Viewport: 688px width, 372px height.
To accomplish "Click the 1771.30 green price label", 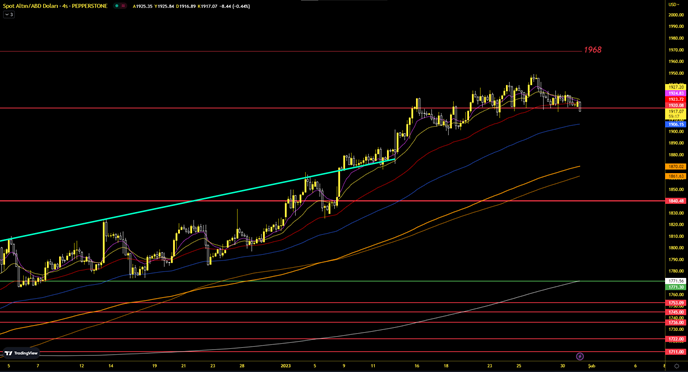I will tap(676, 287).
